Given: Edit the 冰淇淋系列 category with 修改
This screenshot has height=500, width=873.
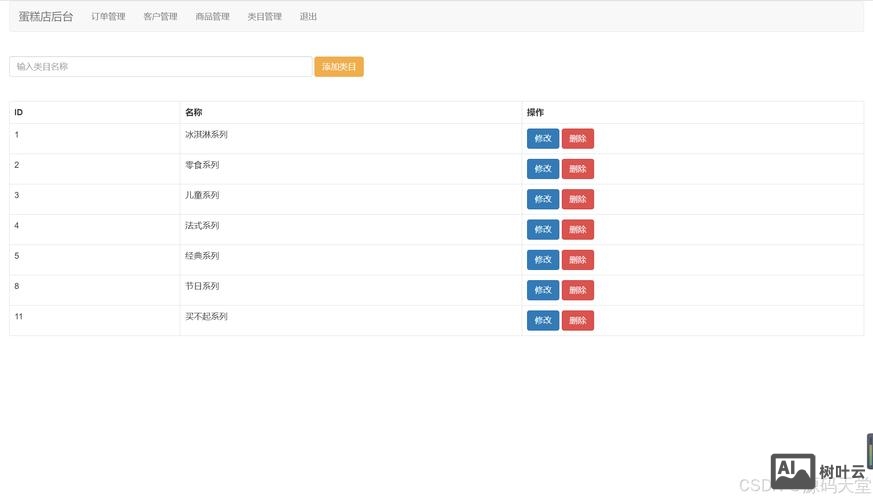Looking at the screenshot, I should (543, 139).
